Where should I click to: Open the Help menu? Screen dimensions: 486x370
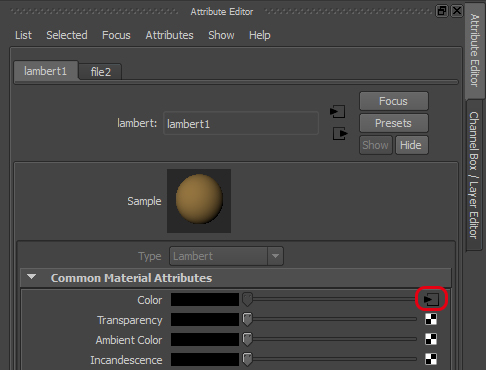coord(260,35)
